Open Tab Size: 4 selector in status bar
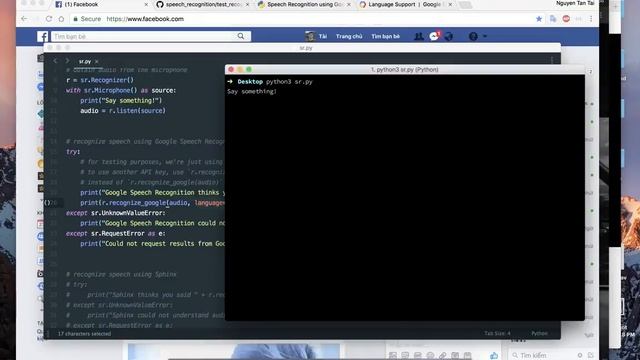The height and width of the screenshot is (360, 640). pos(497,333)
